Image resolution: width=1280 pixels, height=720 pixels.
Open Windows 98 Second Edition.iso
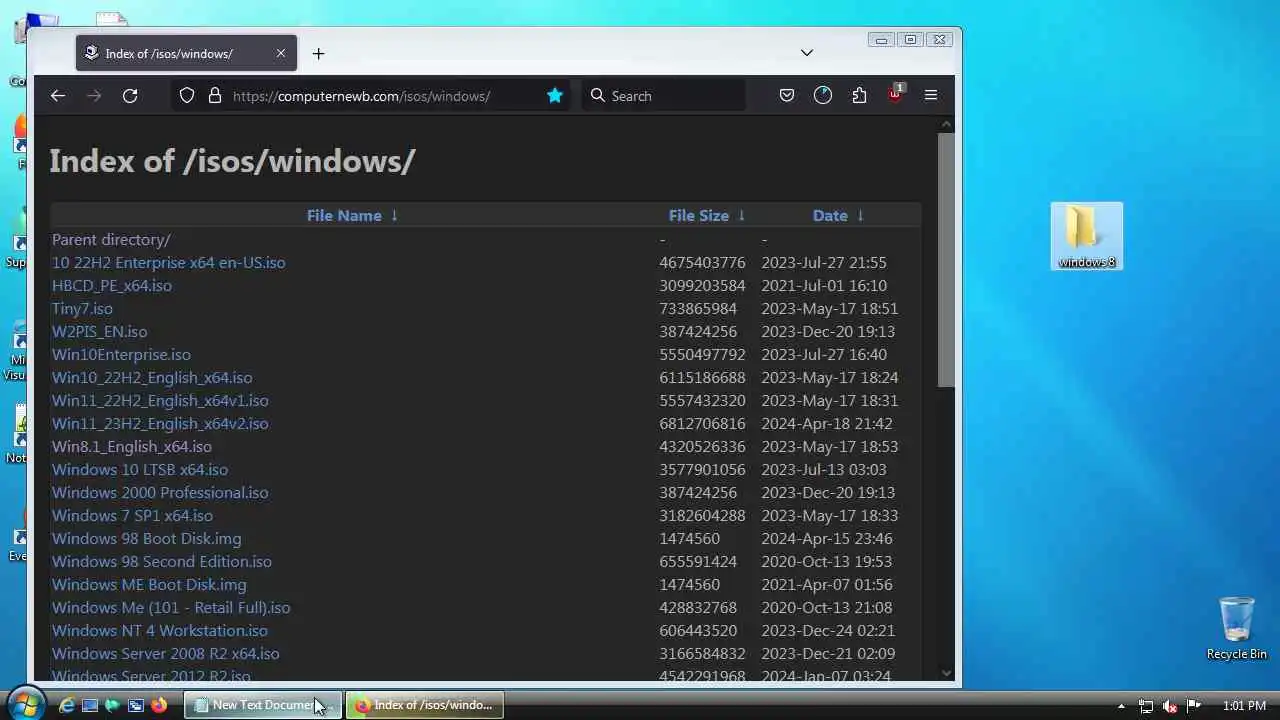point(162,562)
